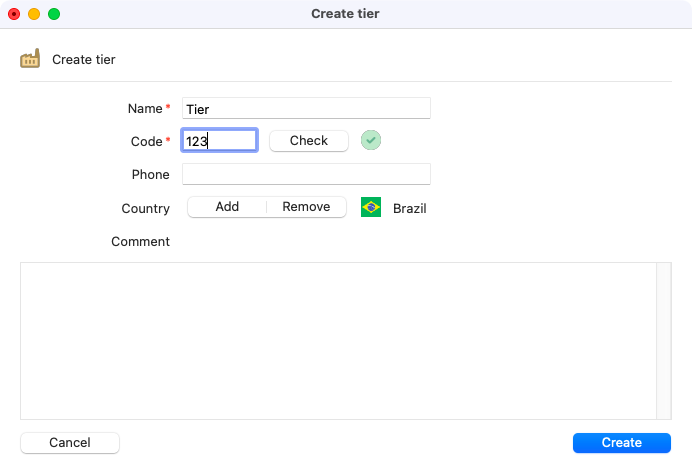The height and width of the screenshot is (472, 692).
Task: Click the Comment label
Action: pos(140,241)
